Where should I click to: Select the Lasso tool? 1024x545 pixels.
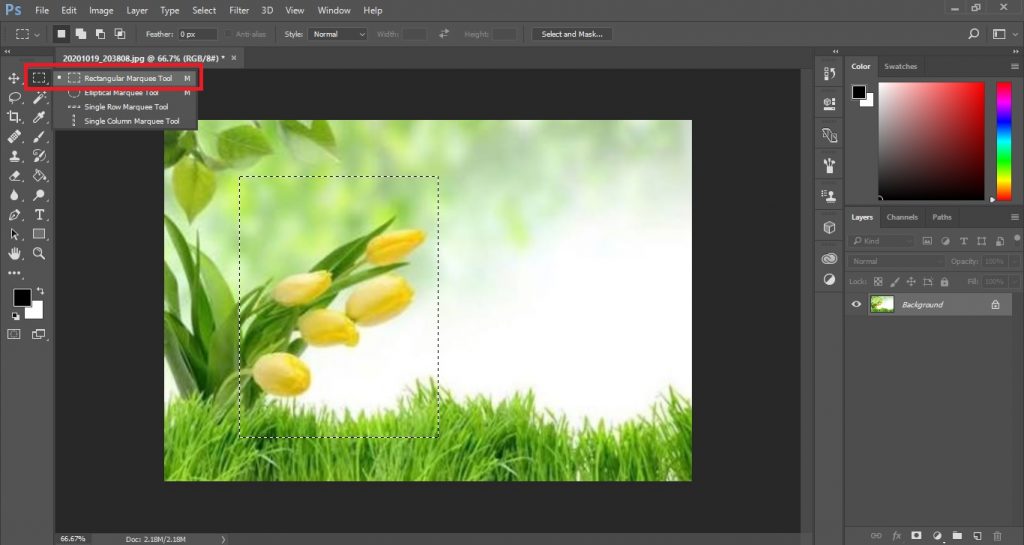pyautogui.click(x=14, y=98)
